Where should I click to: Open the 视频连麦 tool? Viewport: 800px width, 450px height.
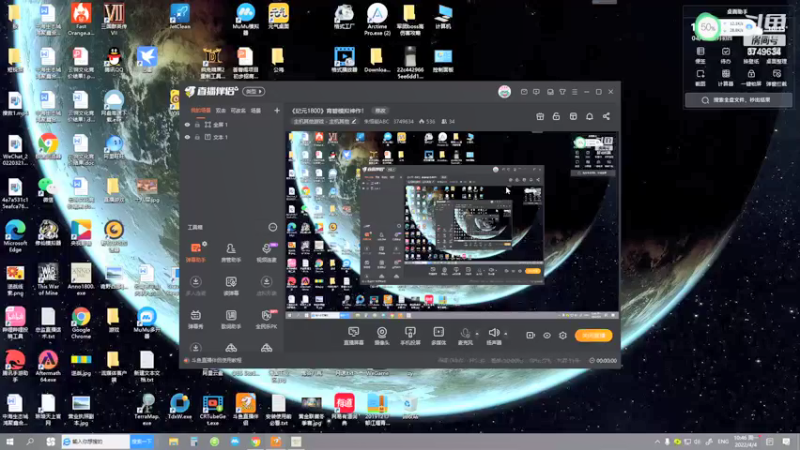coord(266,253)
